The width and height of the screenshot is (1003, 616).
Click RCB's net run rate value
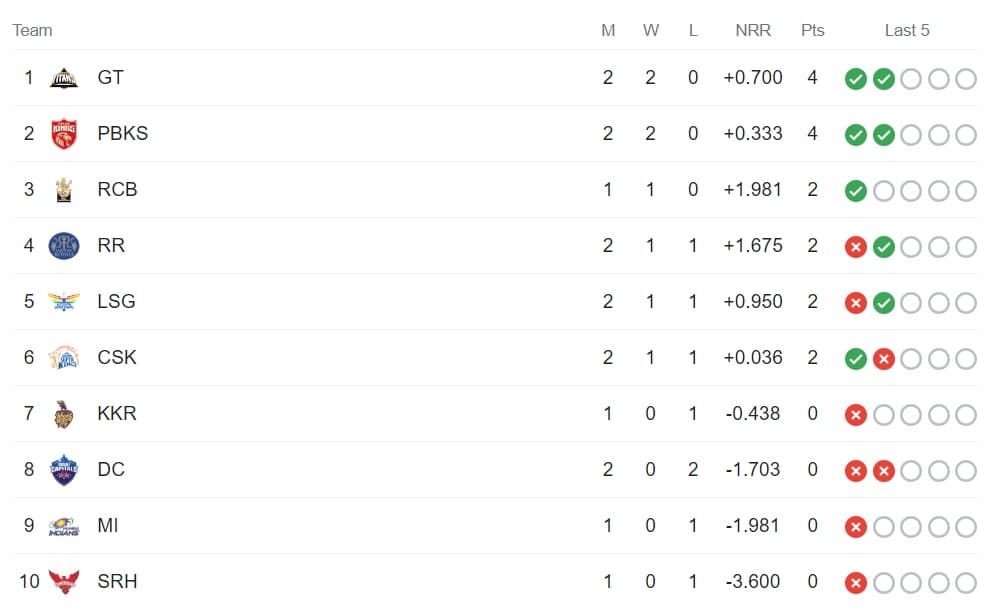pos(753,190)
